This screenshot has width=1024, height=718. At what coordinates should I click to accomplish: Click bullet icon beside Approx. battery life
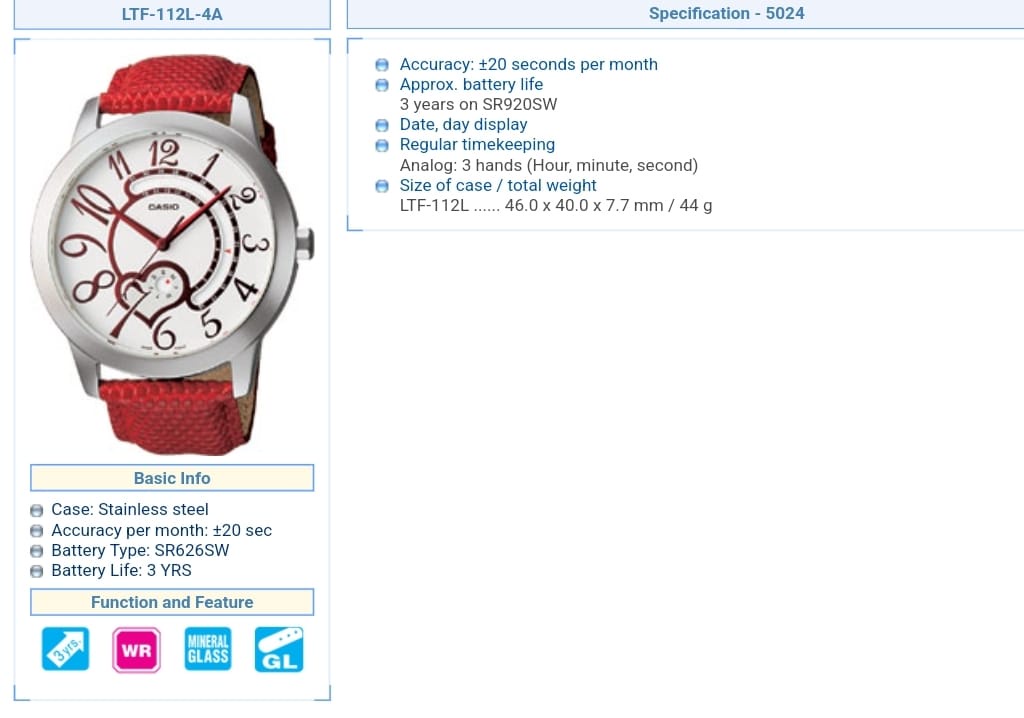pos(382,85)
